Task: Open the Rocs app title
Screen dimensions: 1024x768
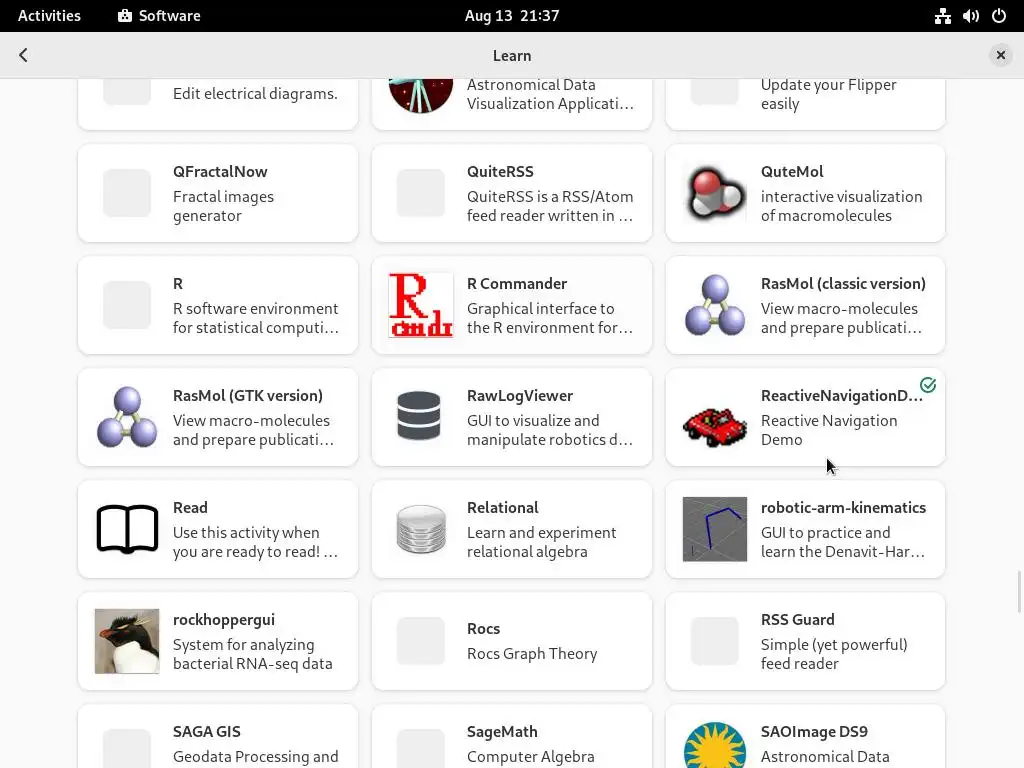Action: (483, 629)
